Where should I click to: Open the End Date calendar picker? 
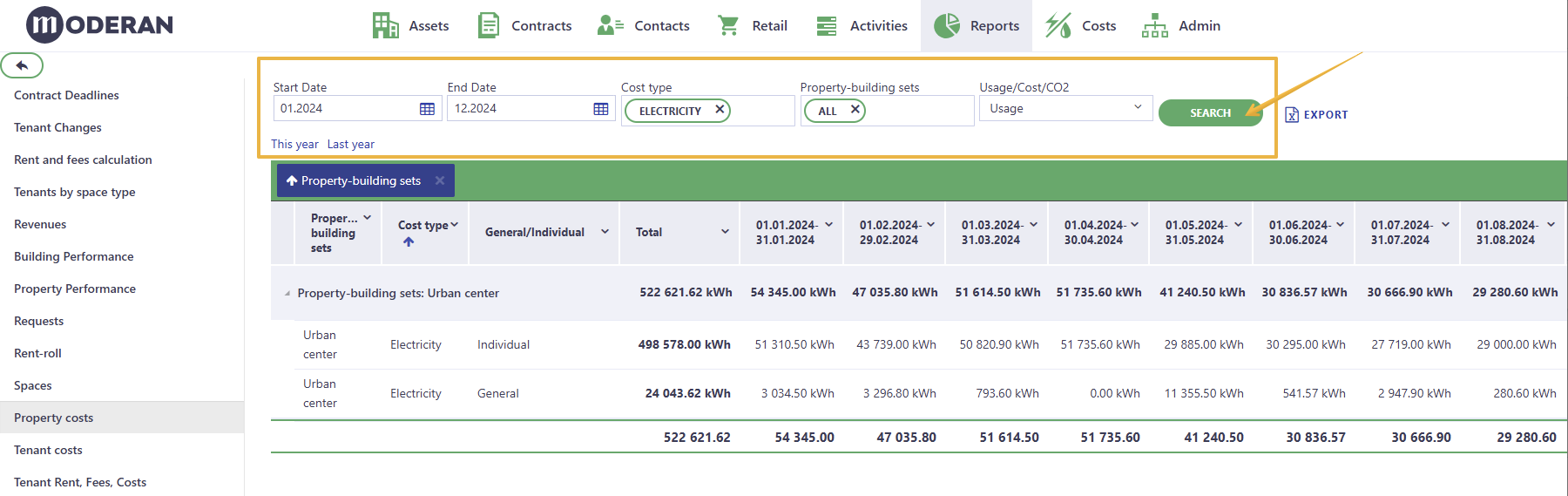click(x=601, y=109)
